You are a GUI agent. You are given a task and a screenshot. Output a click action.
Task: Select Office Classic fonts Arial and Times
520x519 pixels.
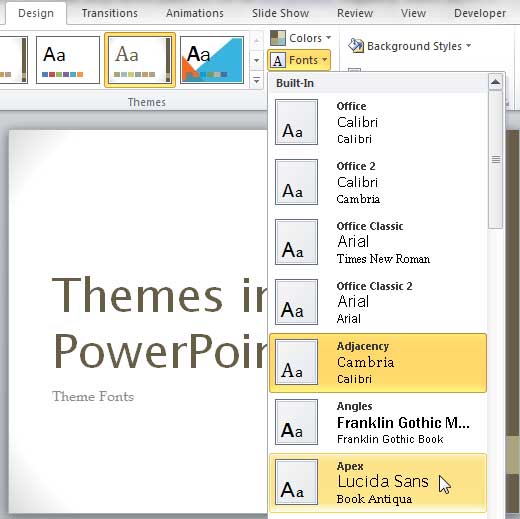point(378,242)
